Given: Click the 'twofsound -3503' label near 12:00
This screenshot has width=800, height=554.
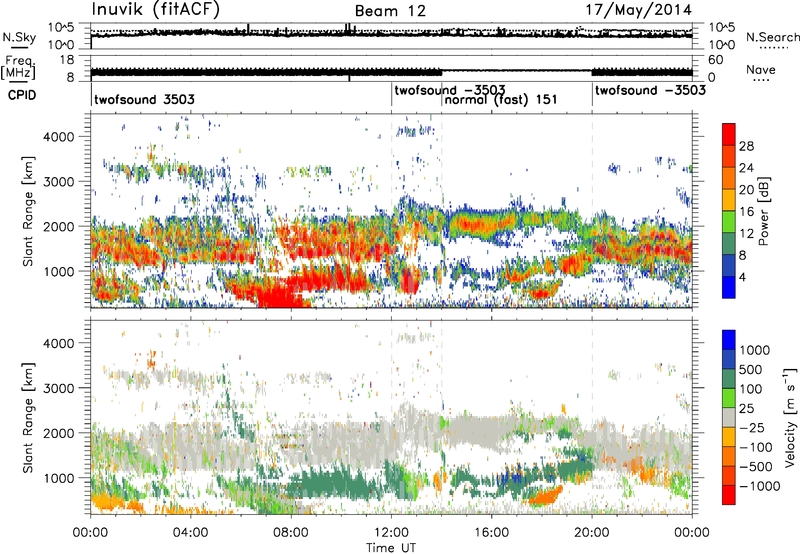Looking at the screenshot, I should [x=449, y=90].
